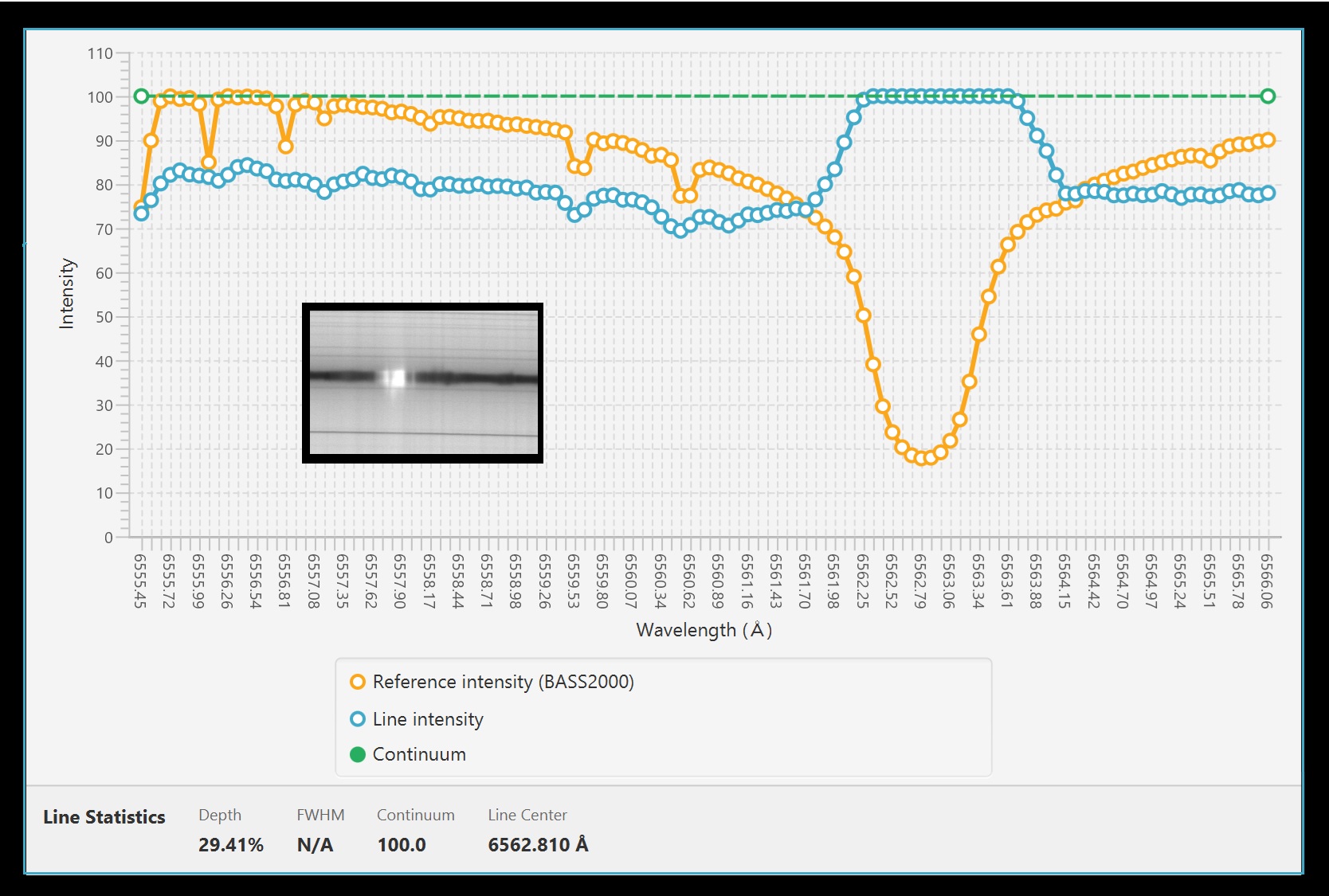Click the 'Intensity' vertical axis title
The height and width of the screenshot is (896, 1329).
(x=67, y=293)
